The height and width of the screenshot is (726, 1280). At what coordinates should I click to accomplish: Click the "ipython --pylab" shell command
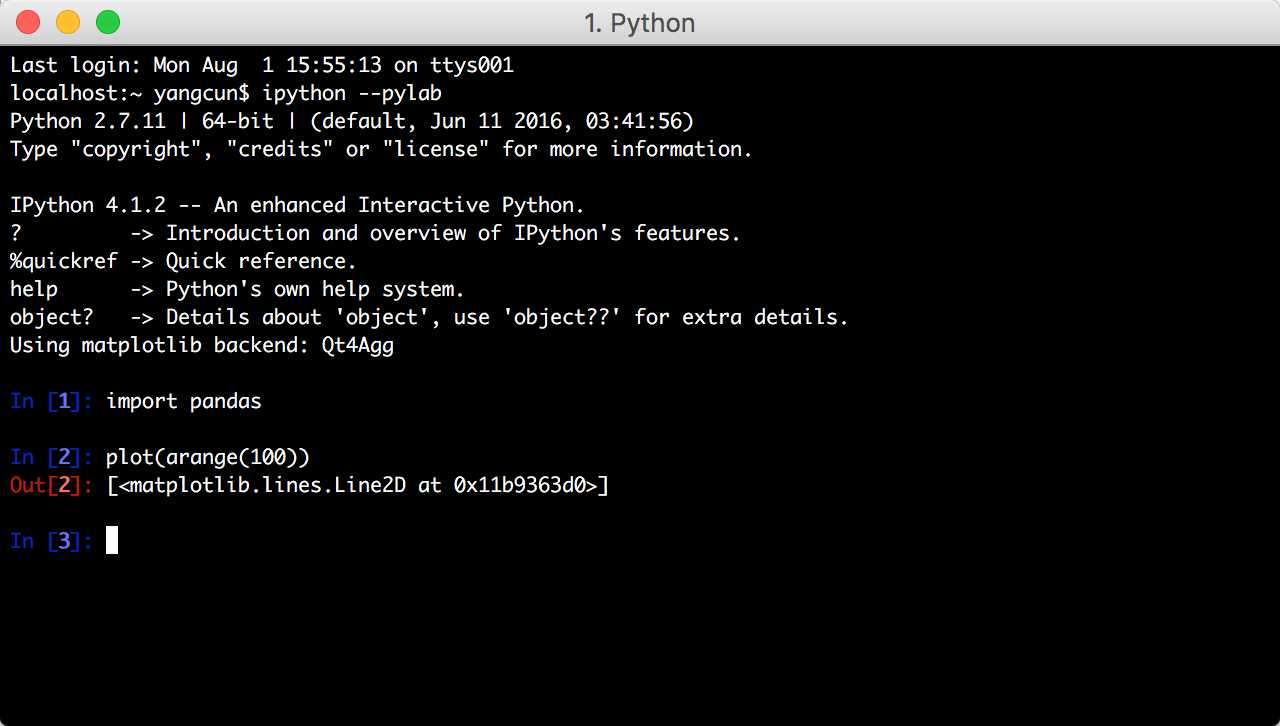point(351,93)
